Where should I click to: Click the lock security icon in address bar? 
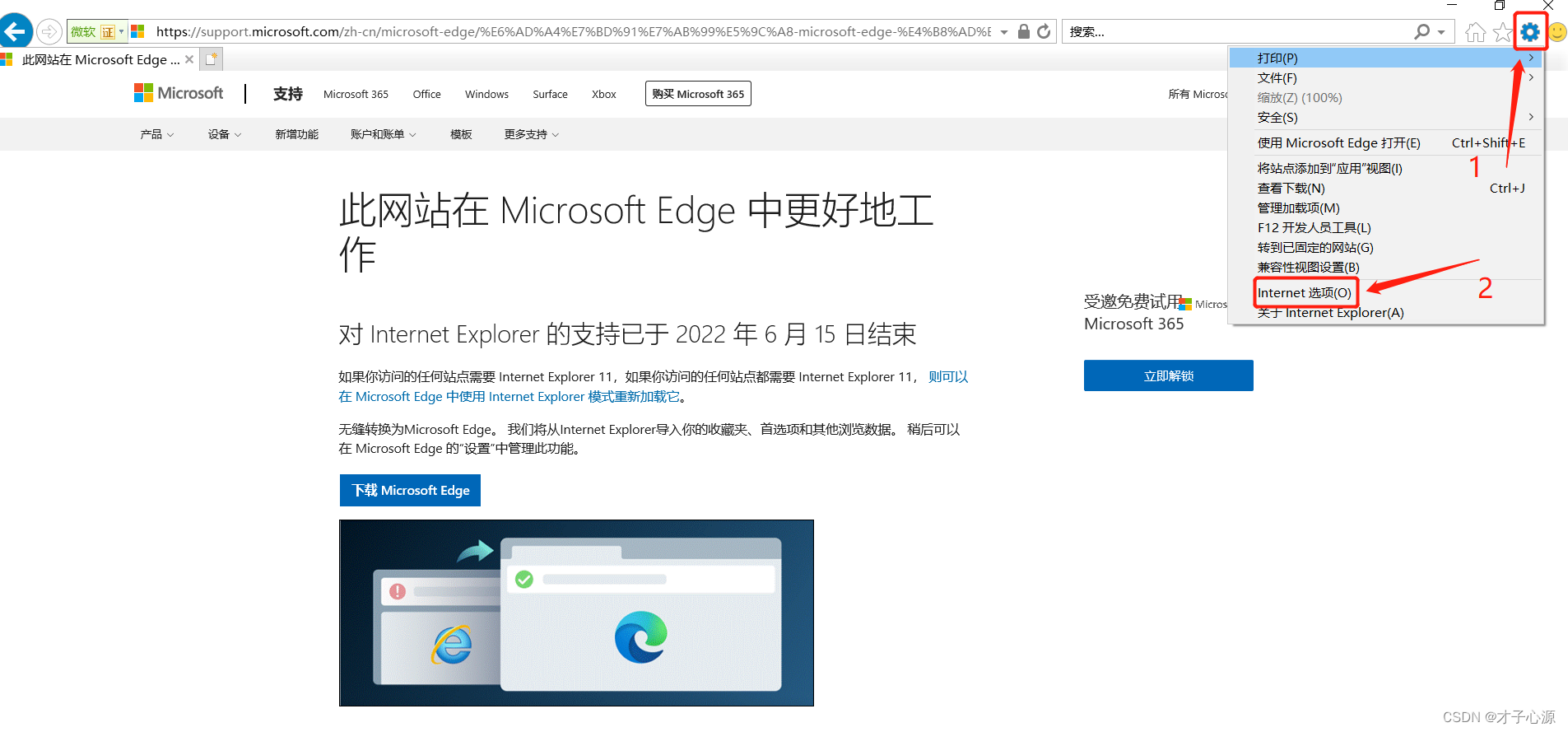[x=1024, y=31]
